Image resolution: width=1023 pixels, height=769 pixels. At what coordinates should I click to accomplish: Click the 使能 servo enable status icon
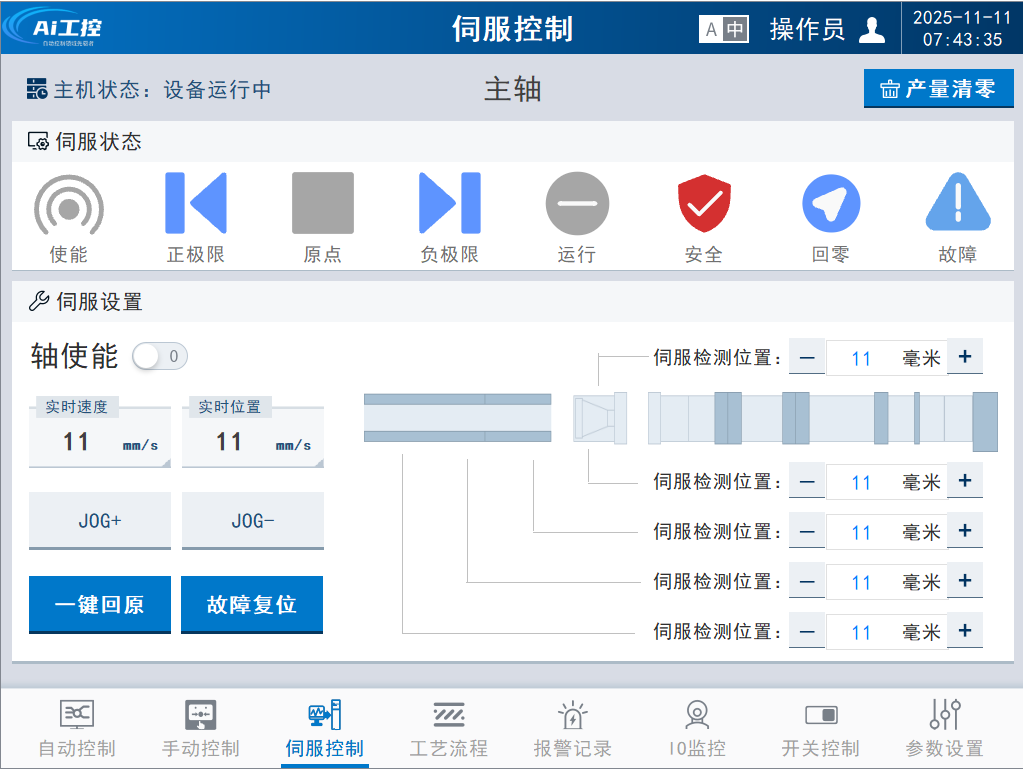pos(69,204)
